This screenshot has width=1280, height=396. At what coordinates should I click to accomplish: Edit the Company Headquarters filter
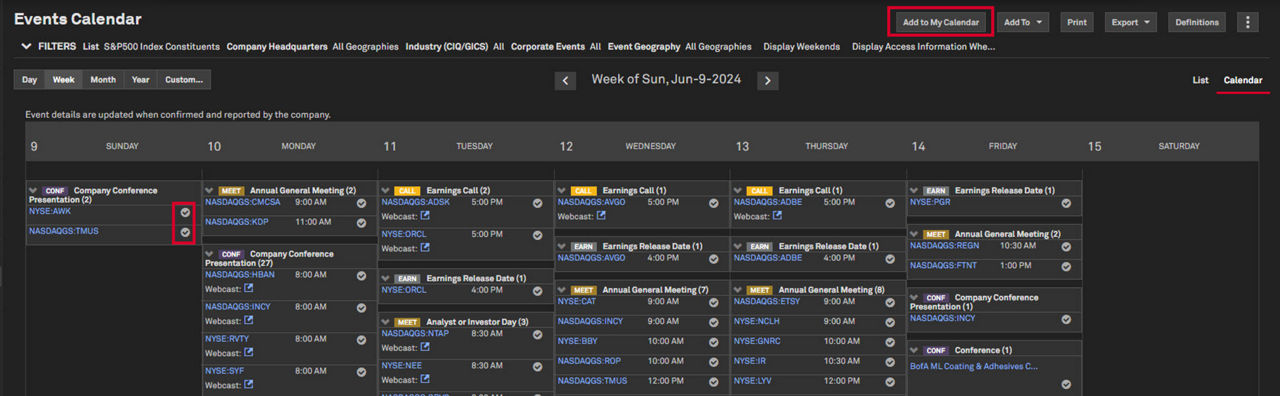click(312, 46)
